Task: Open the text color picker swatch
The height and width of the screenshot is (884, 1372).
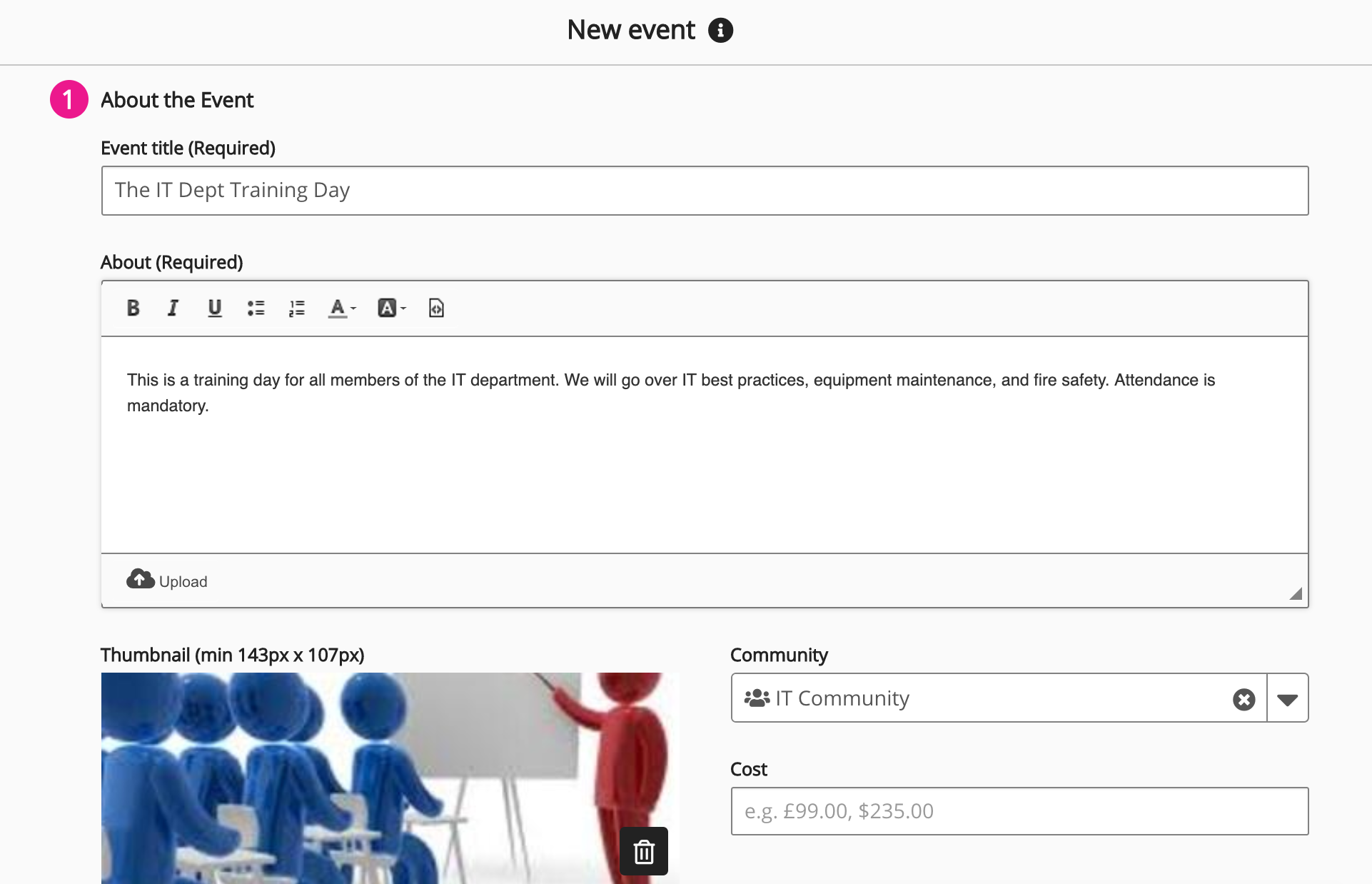Action: [x=337, y=308]
